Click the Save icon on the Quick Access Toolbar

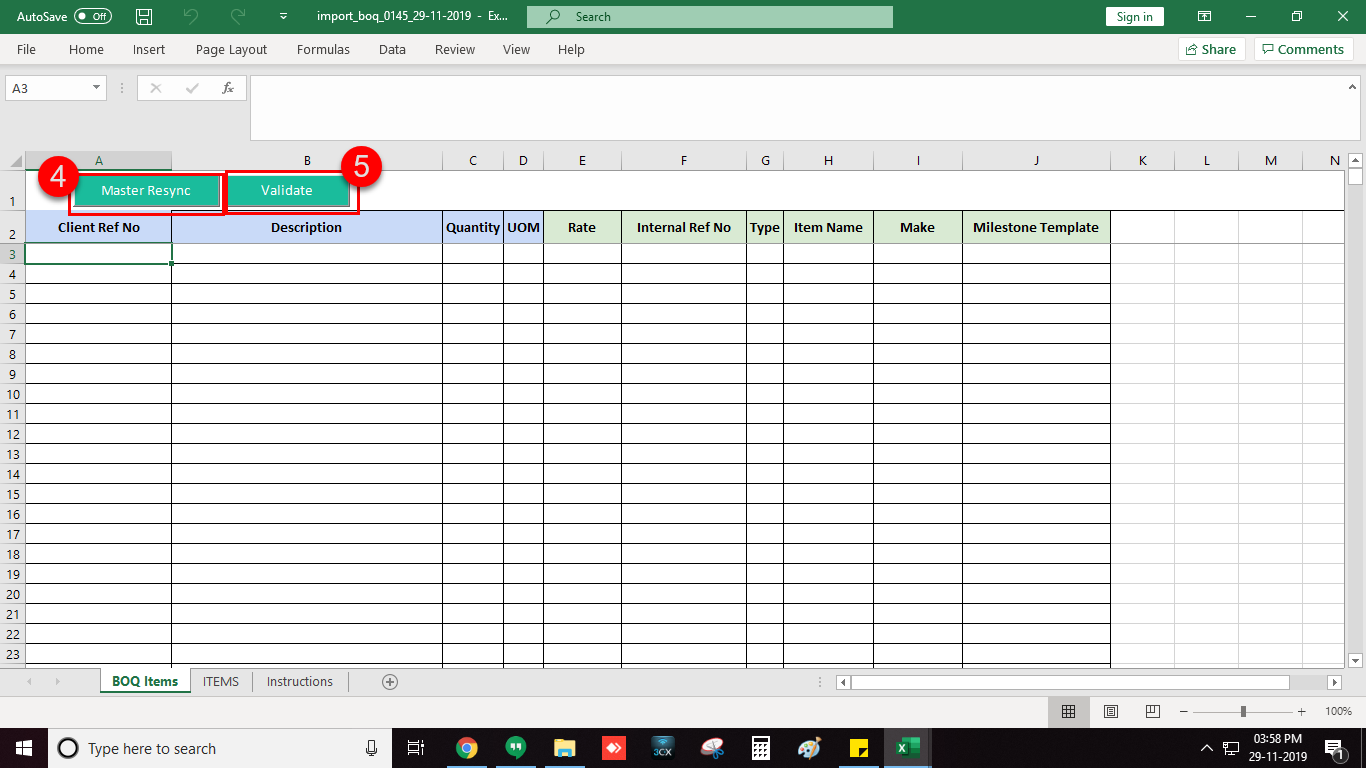click(x=144, y=16)
